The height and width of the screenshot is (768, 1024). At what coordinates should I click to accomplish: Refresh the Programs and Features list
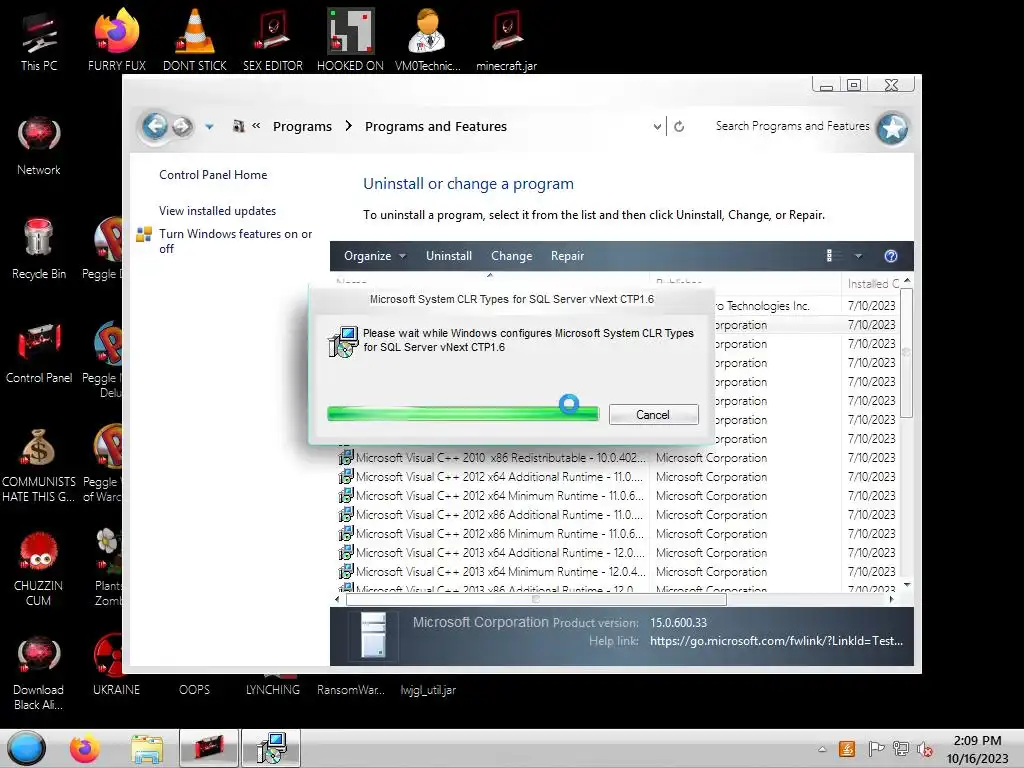679,127
